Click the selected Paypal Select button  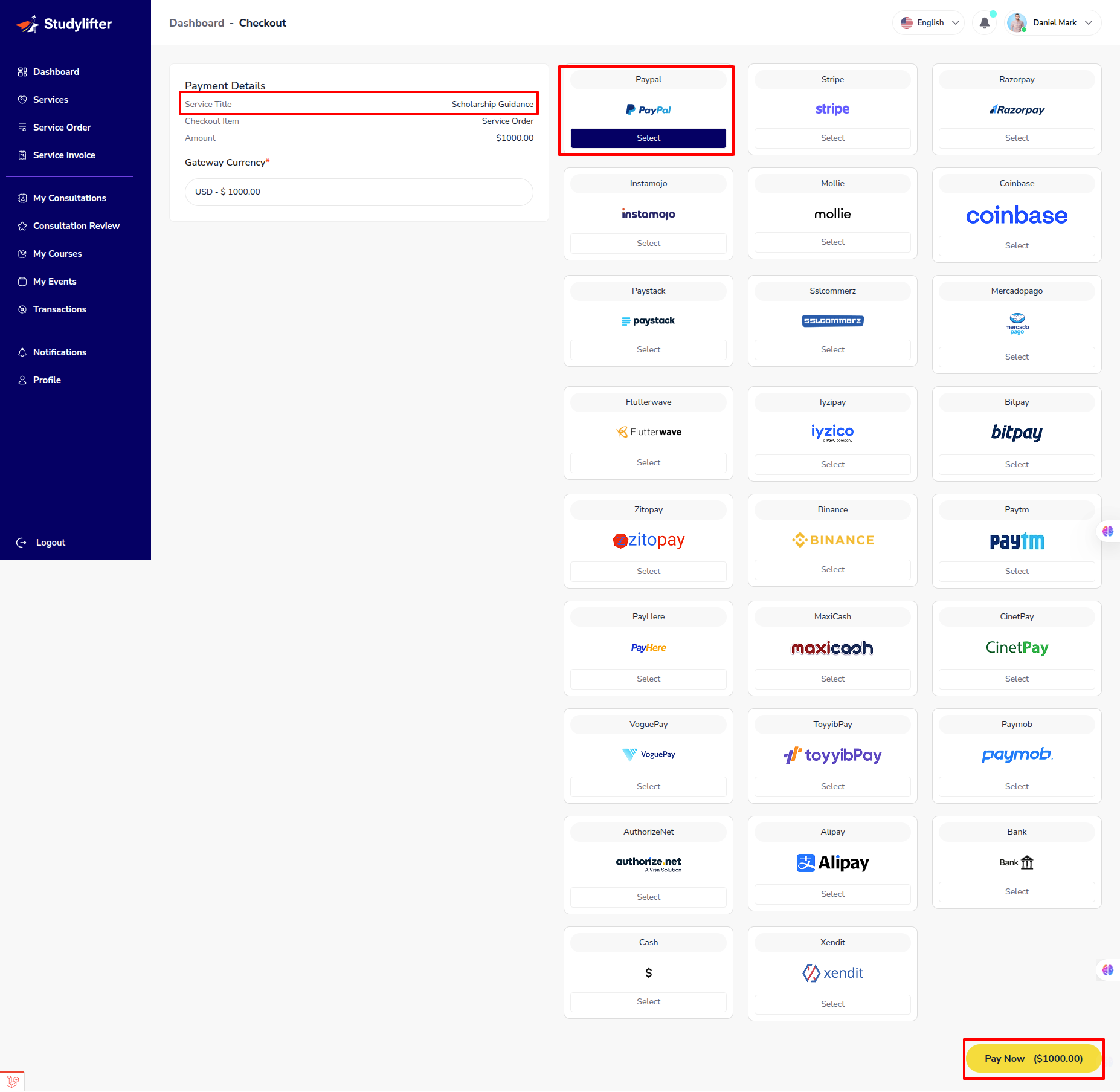648,138
